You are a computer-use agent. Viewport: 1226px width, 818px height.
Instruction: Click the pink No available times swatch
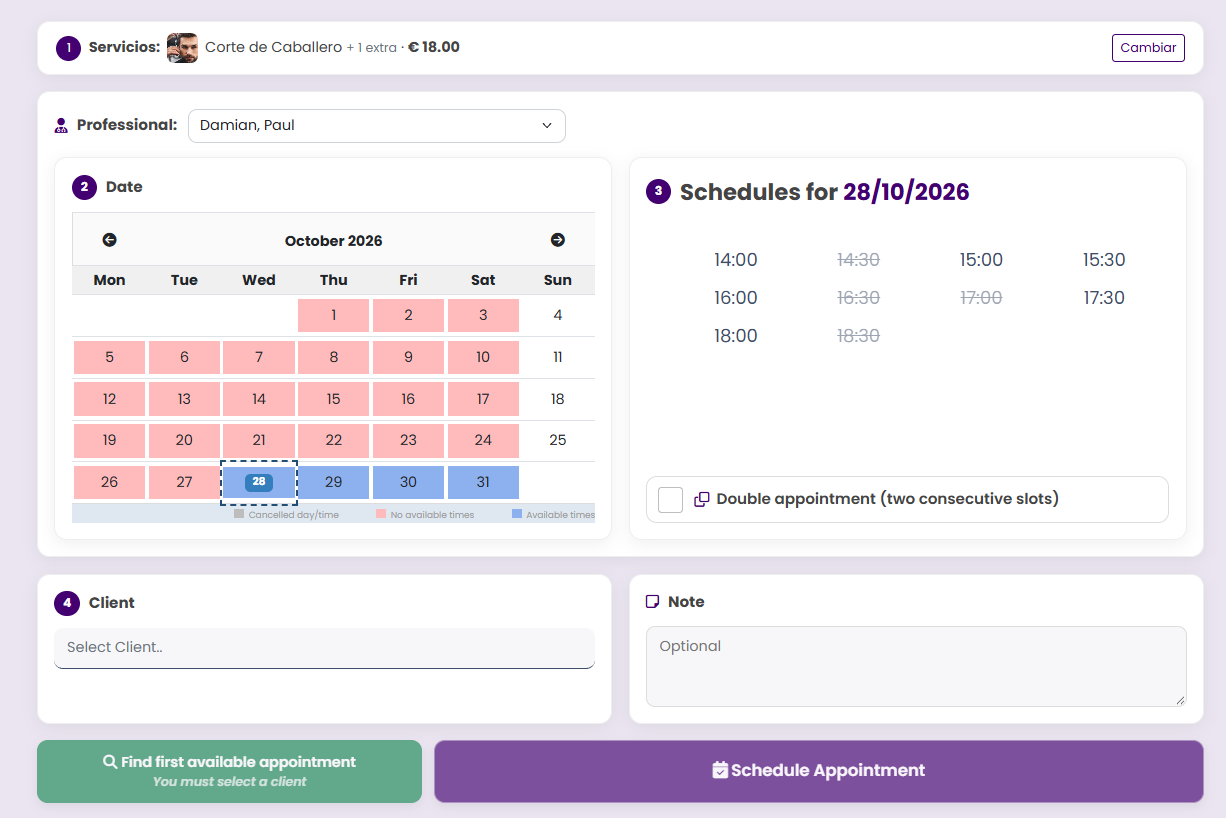(x=381, y=514)
